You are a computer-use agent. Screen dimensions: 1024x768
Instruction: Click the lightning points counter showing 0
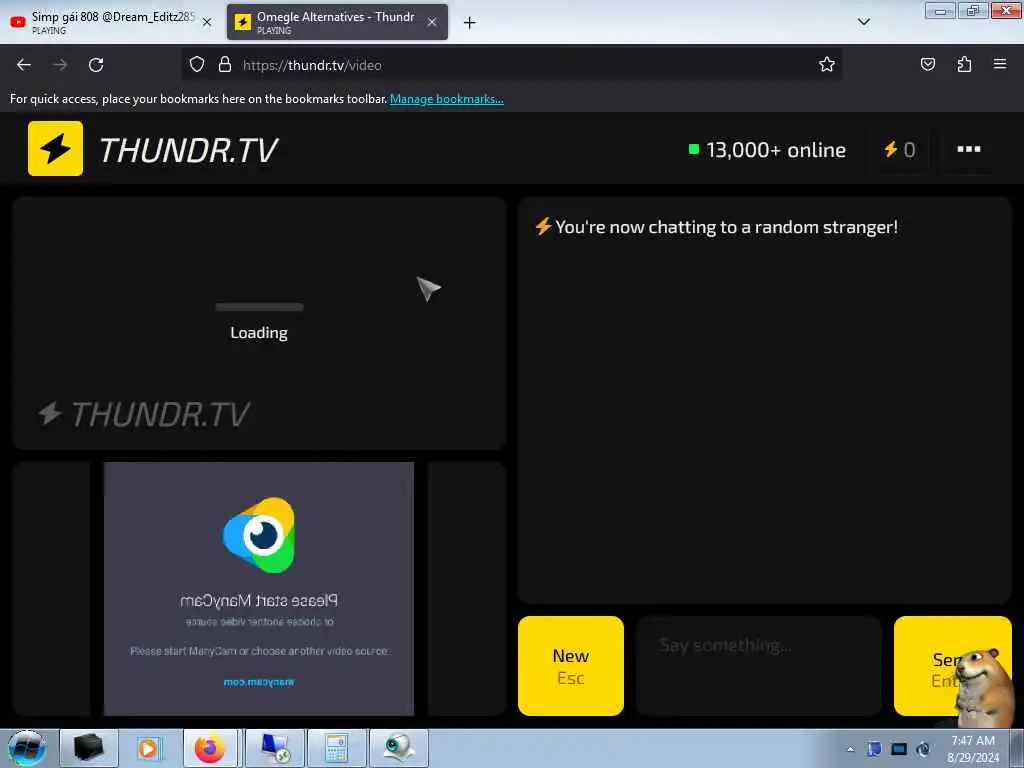[x=899, y=150]
